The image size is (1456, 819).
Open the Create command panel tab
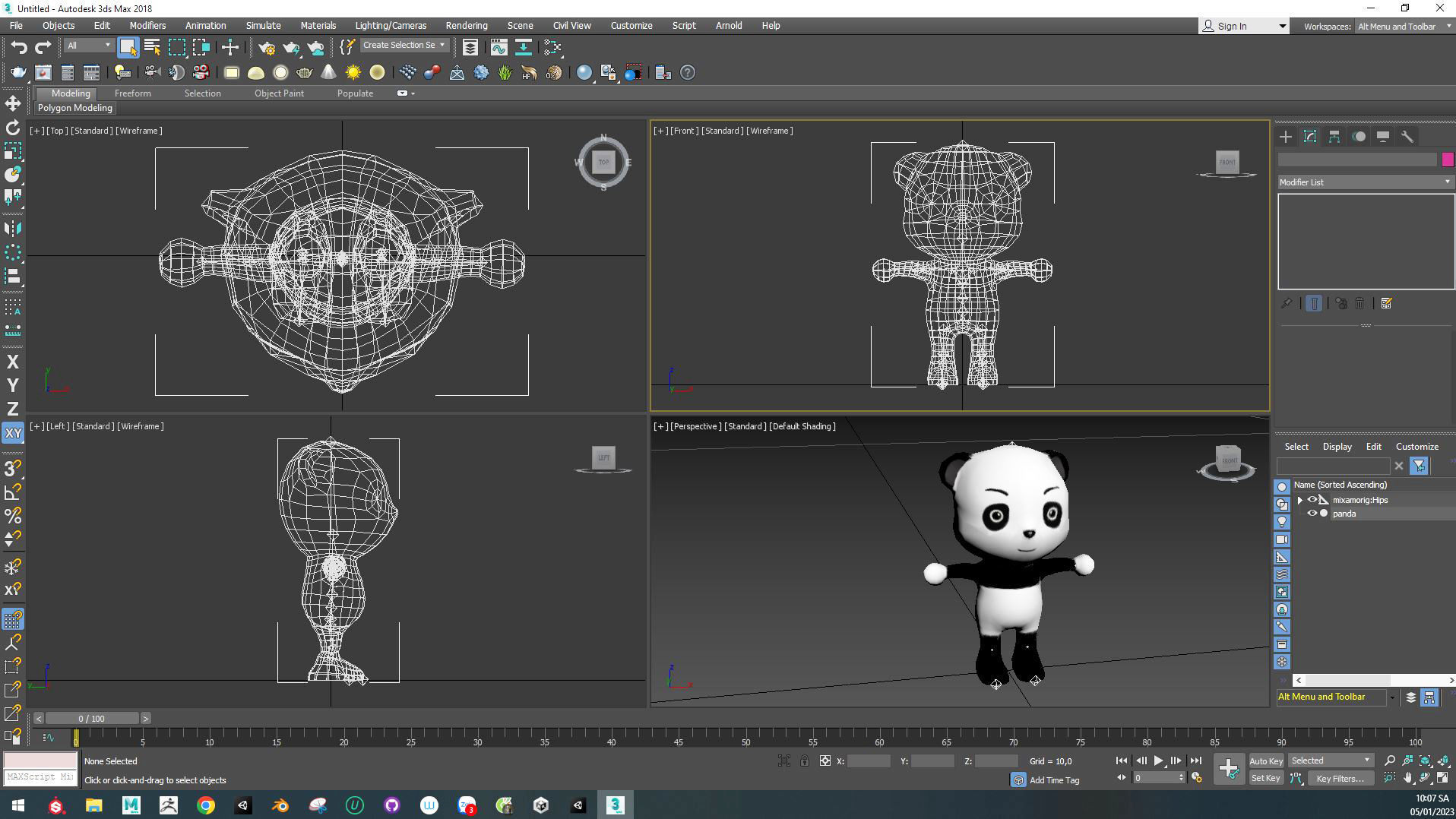click(x=1286, y=137)
